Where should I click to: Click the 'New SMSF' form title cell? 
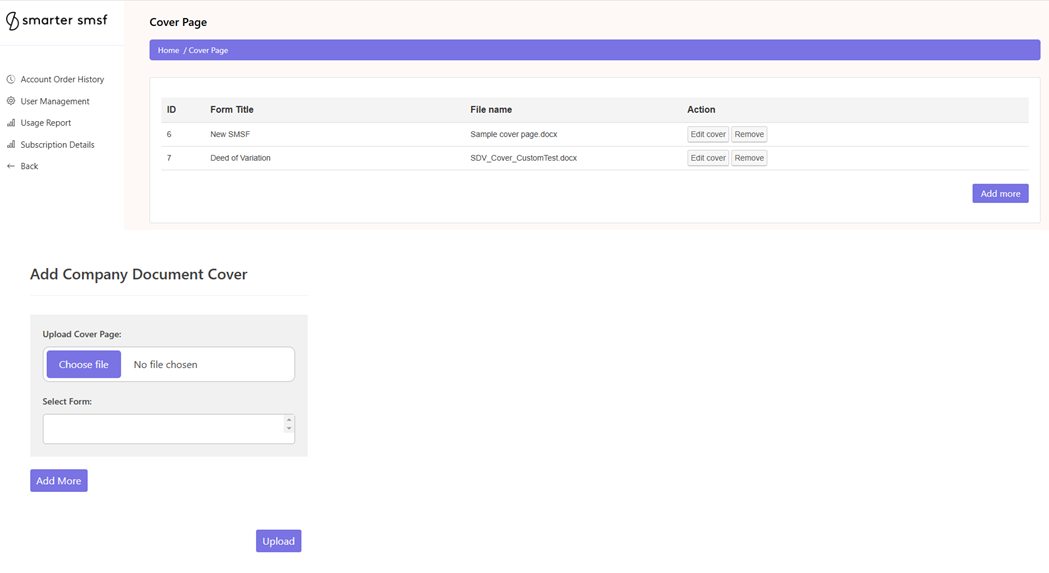click(x=230, y=134)
